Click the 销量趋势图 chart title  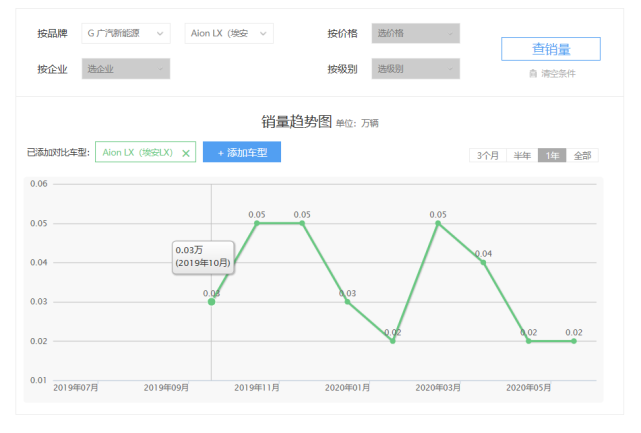[296, 121]
